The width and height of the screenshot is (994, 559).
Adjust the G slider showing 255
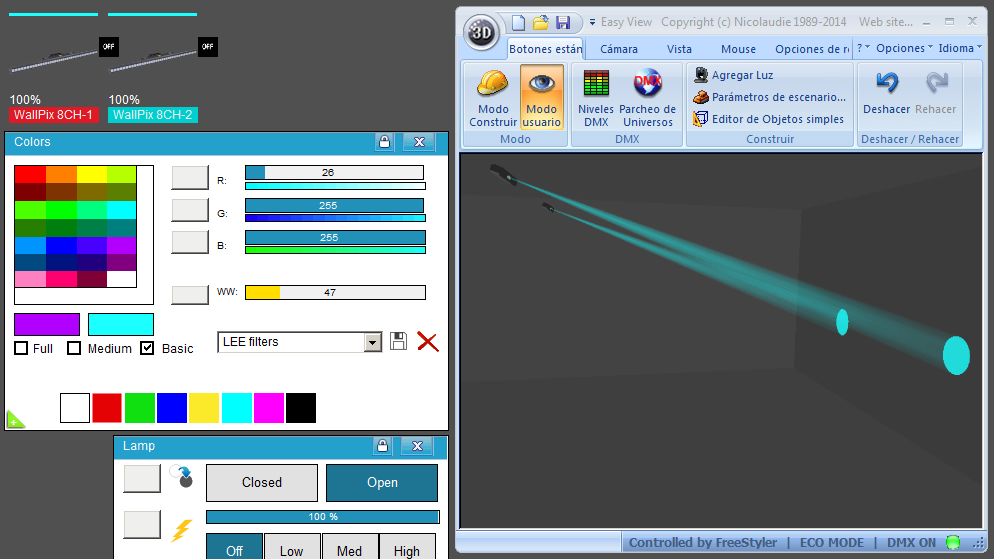coord(334,205)
